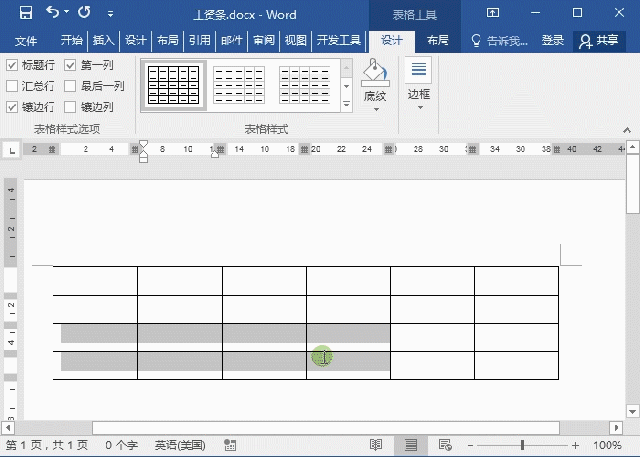640x457 pixels.
Task: Enable the 镶边列 checkbox
Action: (70, 107)
